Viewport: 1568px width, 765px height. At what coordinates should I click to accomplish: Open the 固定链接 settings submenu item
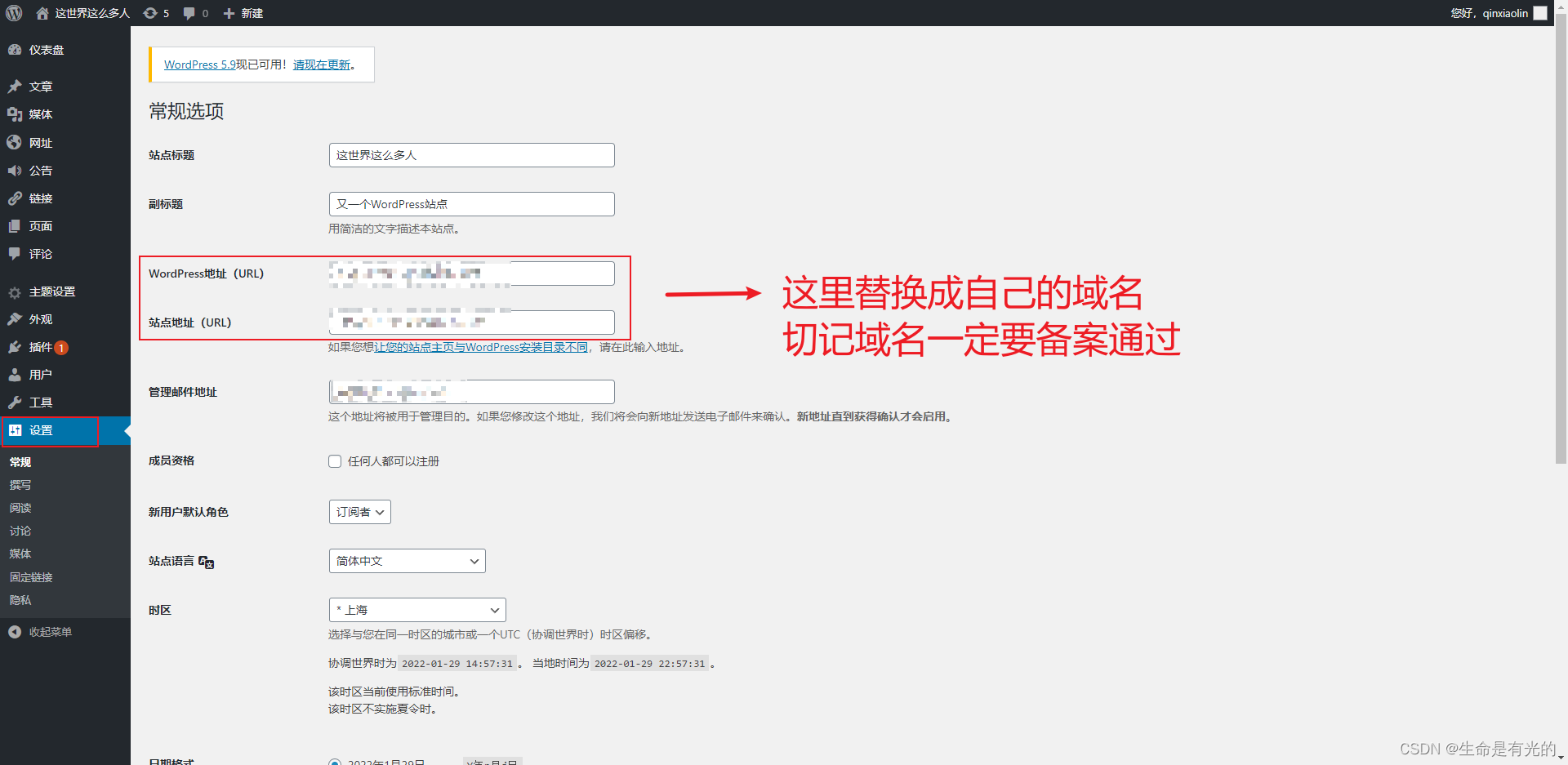point(31,577)
